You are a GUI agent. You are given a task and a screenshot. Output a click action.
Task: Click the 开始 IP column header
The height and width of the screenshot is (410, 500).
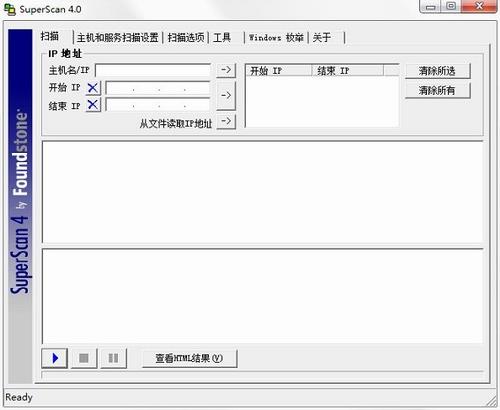(x=278, y=71)
